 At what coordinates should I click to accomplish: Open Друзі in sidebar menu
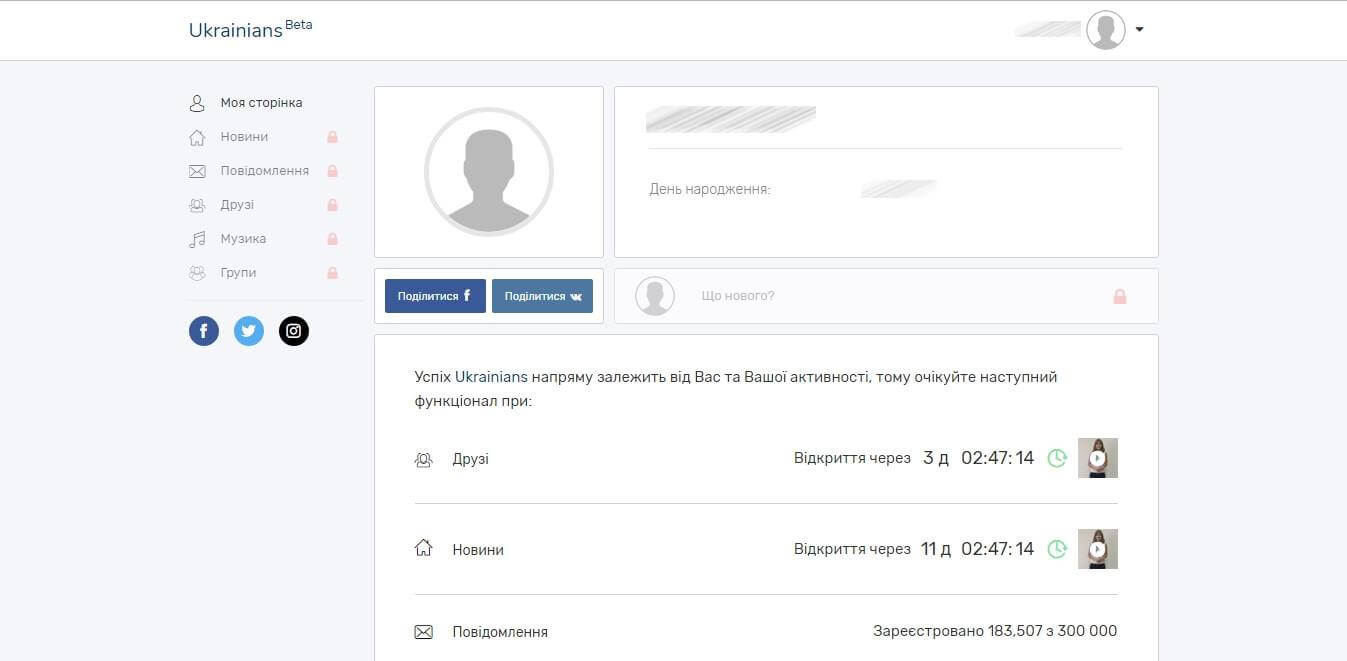pyautogui.click(x=237, y=205)
